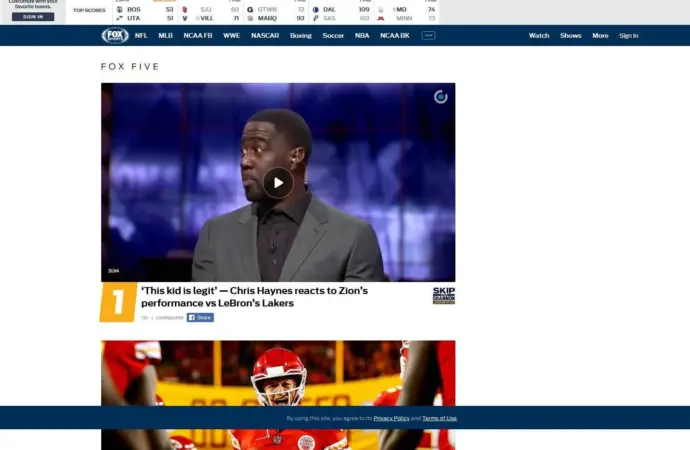Click the FOX FIVE heading
The width and height of the screenshot is (690, 450).
[130, 66]
